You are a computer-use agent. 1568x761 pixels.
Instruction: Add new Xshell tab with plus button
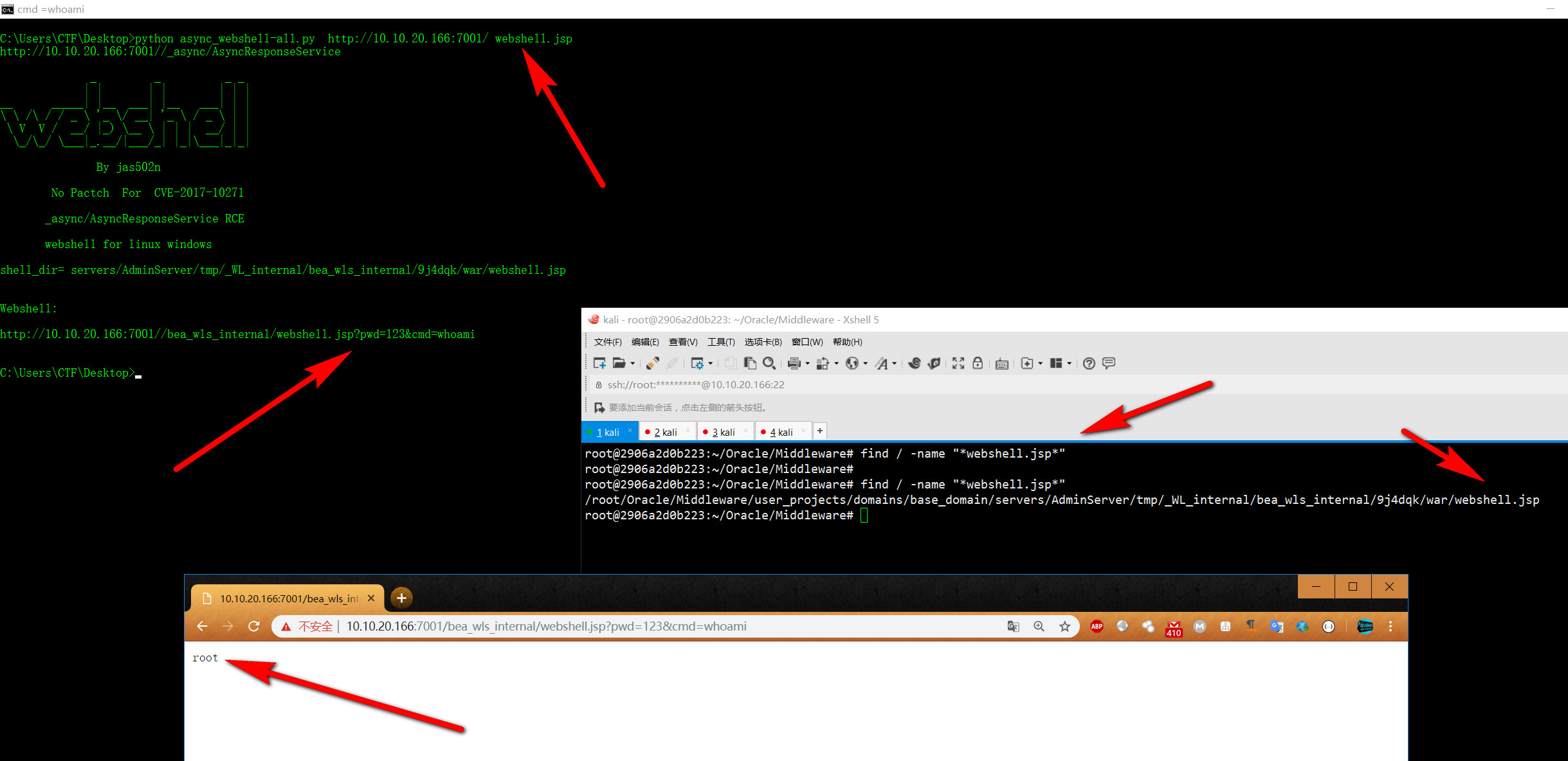[820, 431]
